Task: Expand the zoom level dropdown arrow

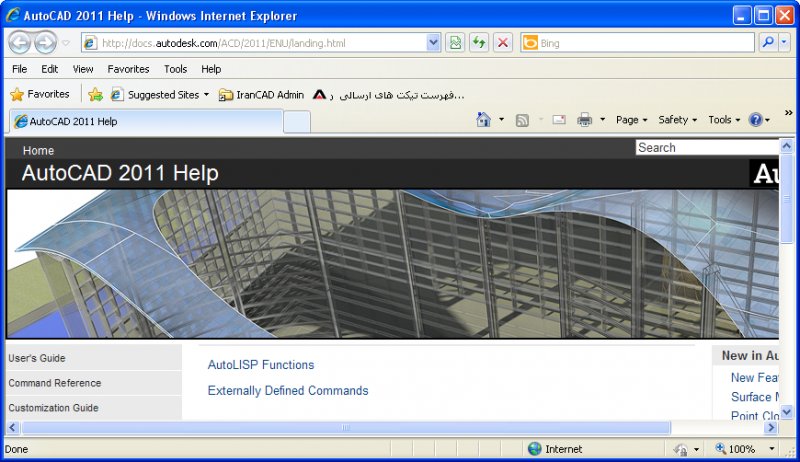Action: click(771, 449)
